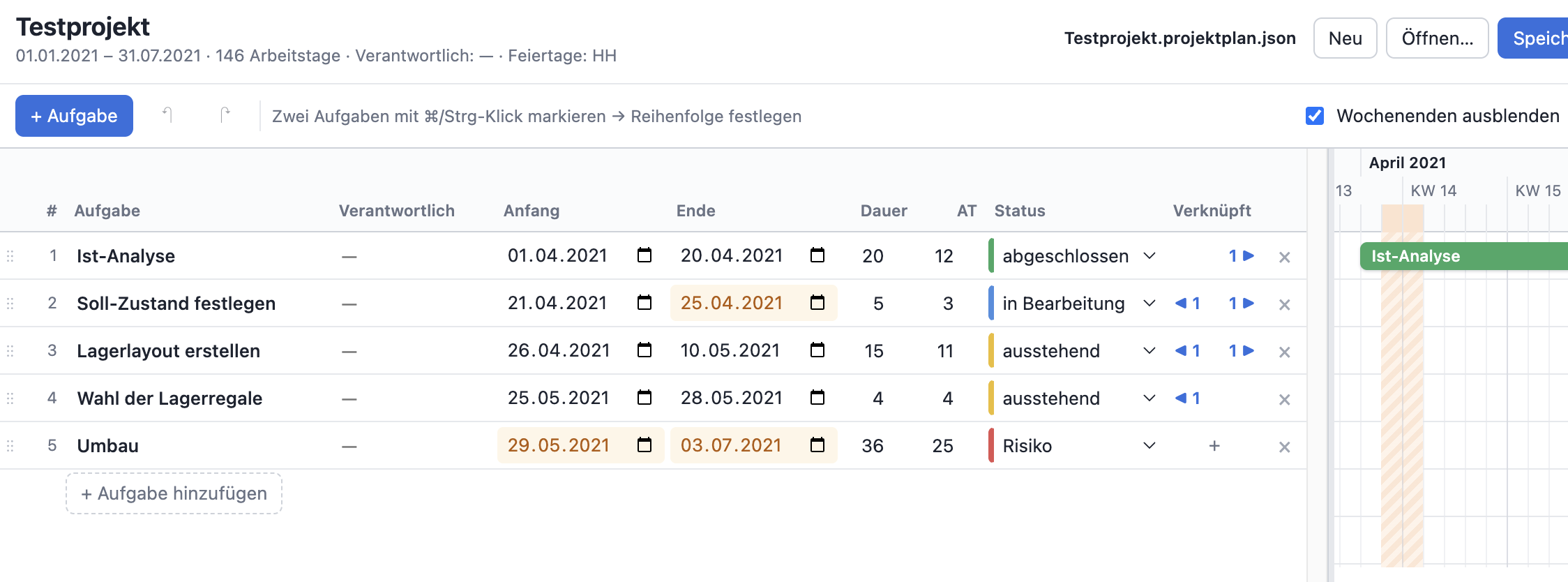Viewport: 1568px width, 582px height.
Task: Open calendar picker for Umbau end date
Action: point(817,445)
